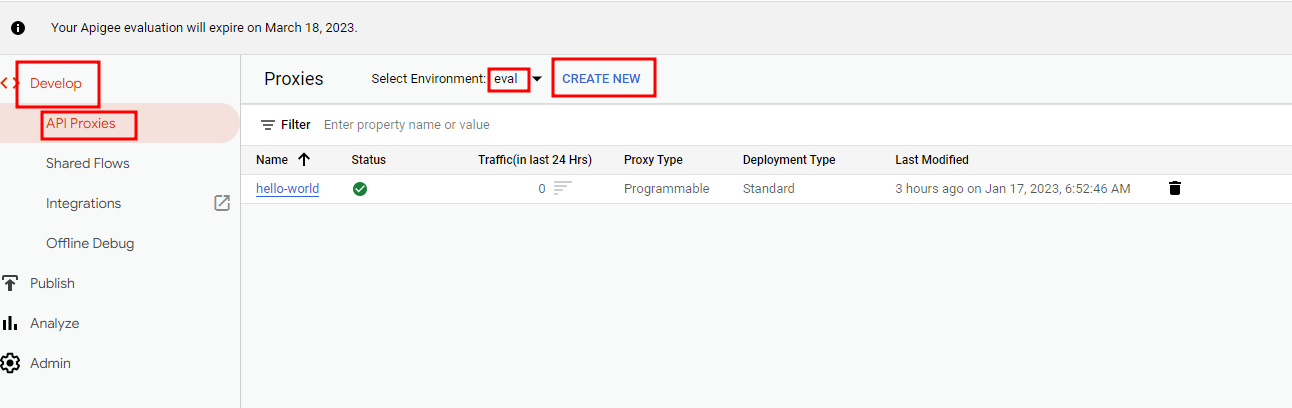The height and width of the screenshot is (408, 1292).
Task: Click the Proxy Type column header
Action: click(653, 159)
